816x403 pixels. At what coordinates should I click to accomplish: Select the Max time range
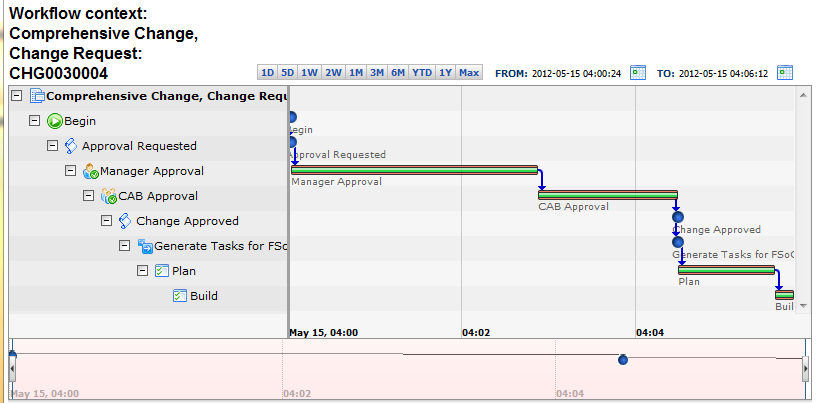click(469, 73)
